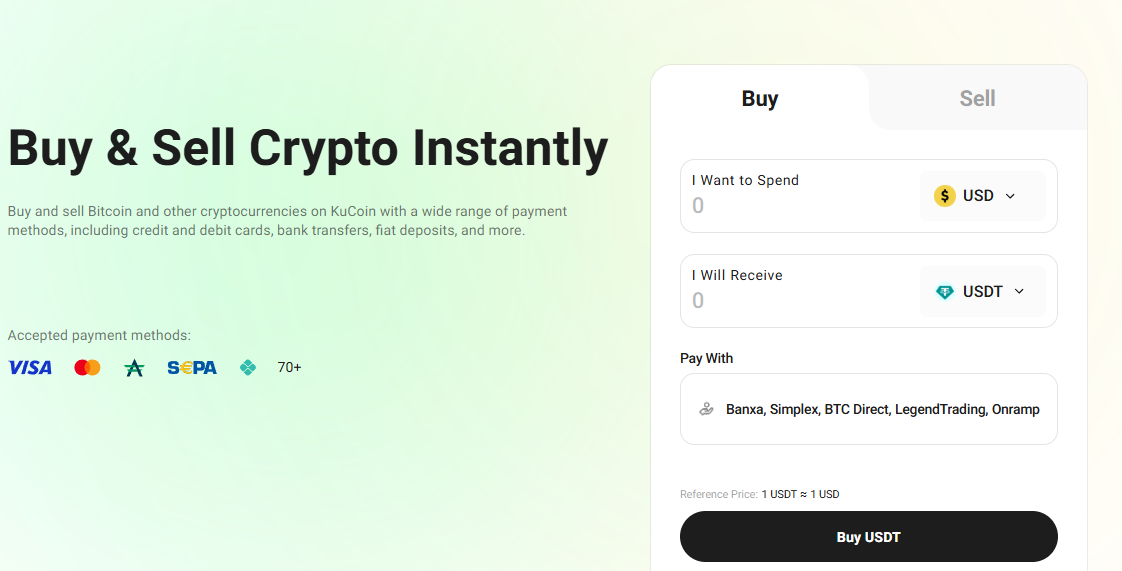
Task: Click the green star payment icon
Action: [x=134, y=368]
